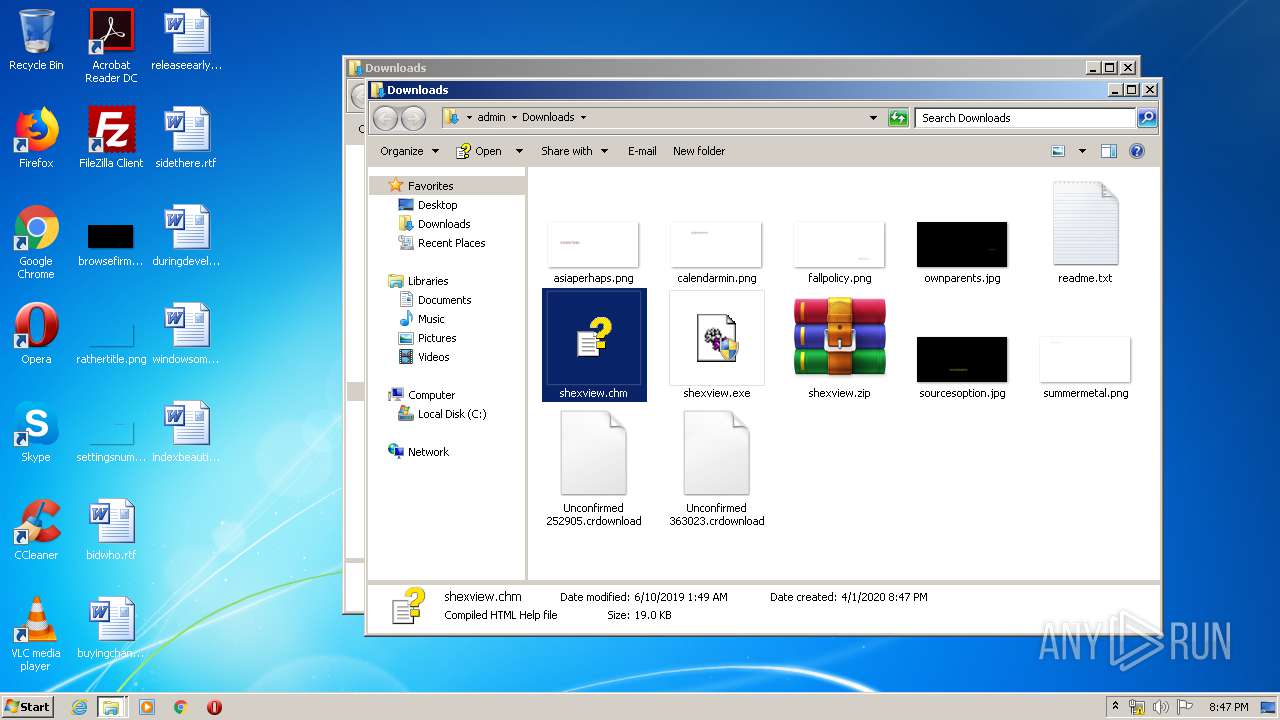Open the Share with menu

(x=575, y=151)
